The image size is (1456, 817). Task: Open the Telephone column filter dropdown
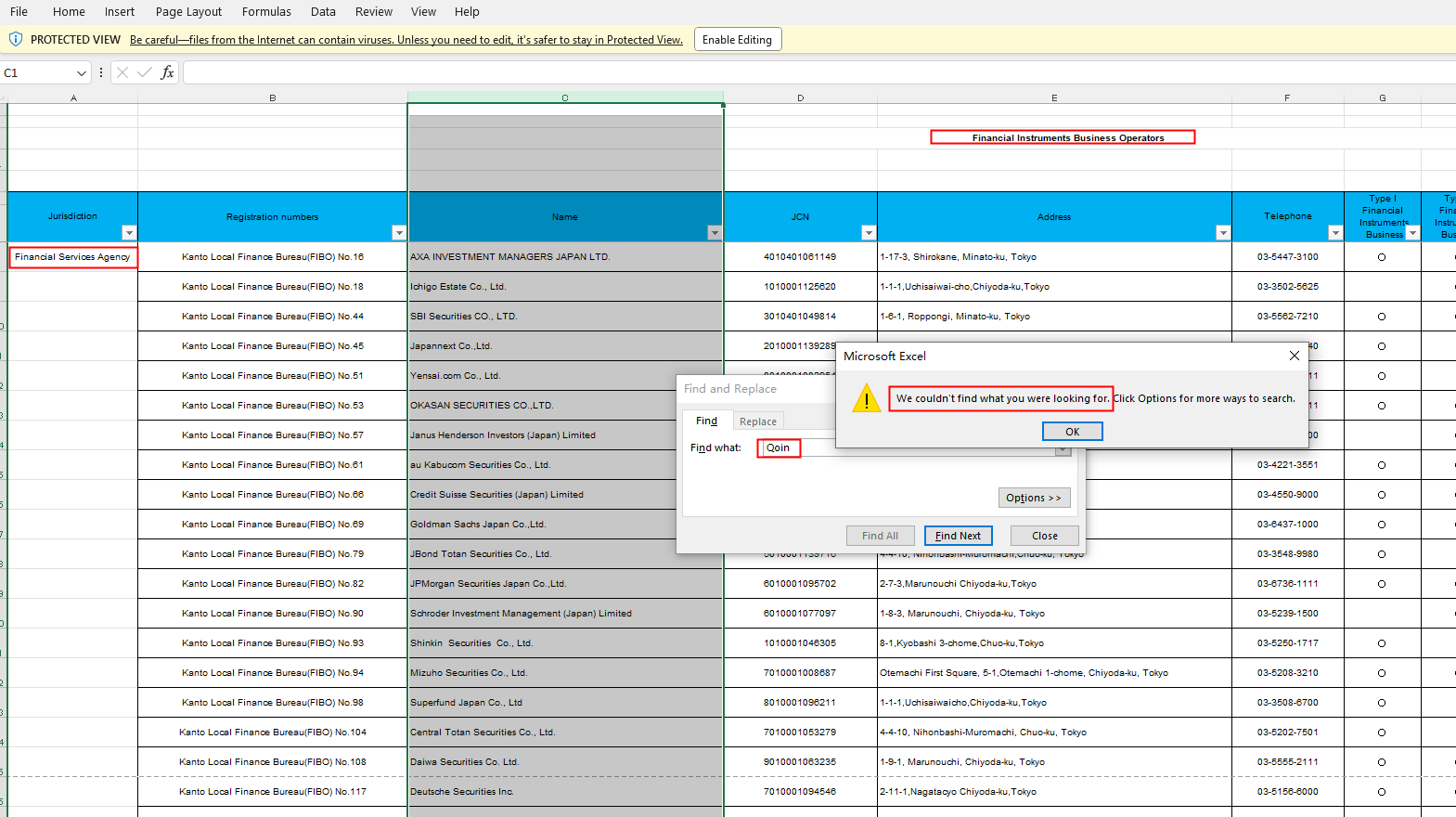coord(1334,233)
